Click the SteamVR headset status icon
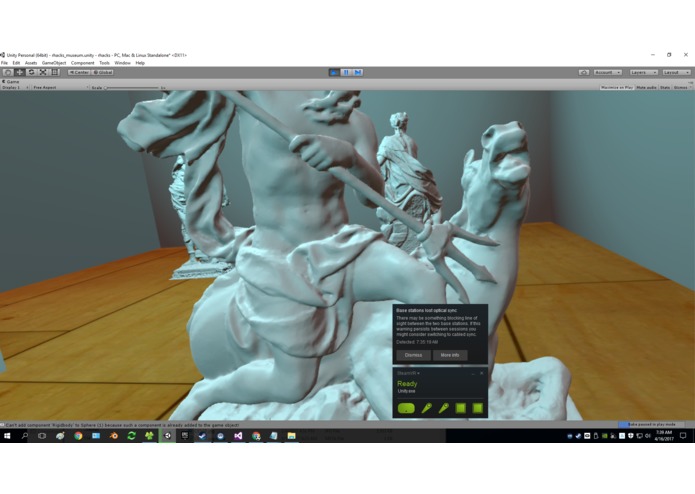 click(406, 408)
